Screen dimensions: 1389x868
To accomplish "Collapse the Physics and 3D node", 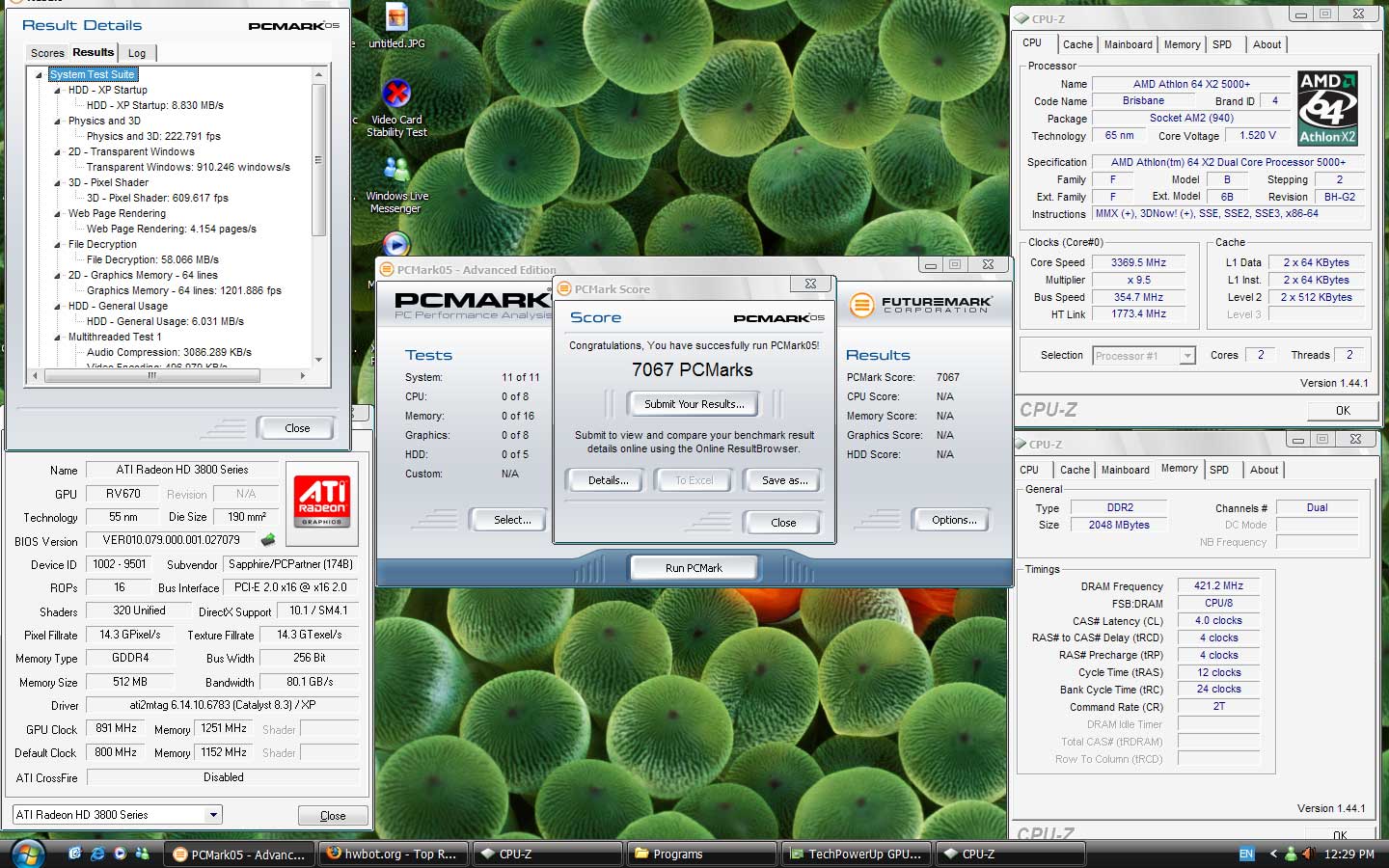I will tap(57, 121).
